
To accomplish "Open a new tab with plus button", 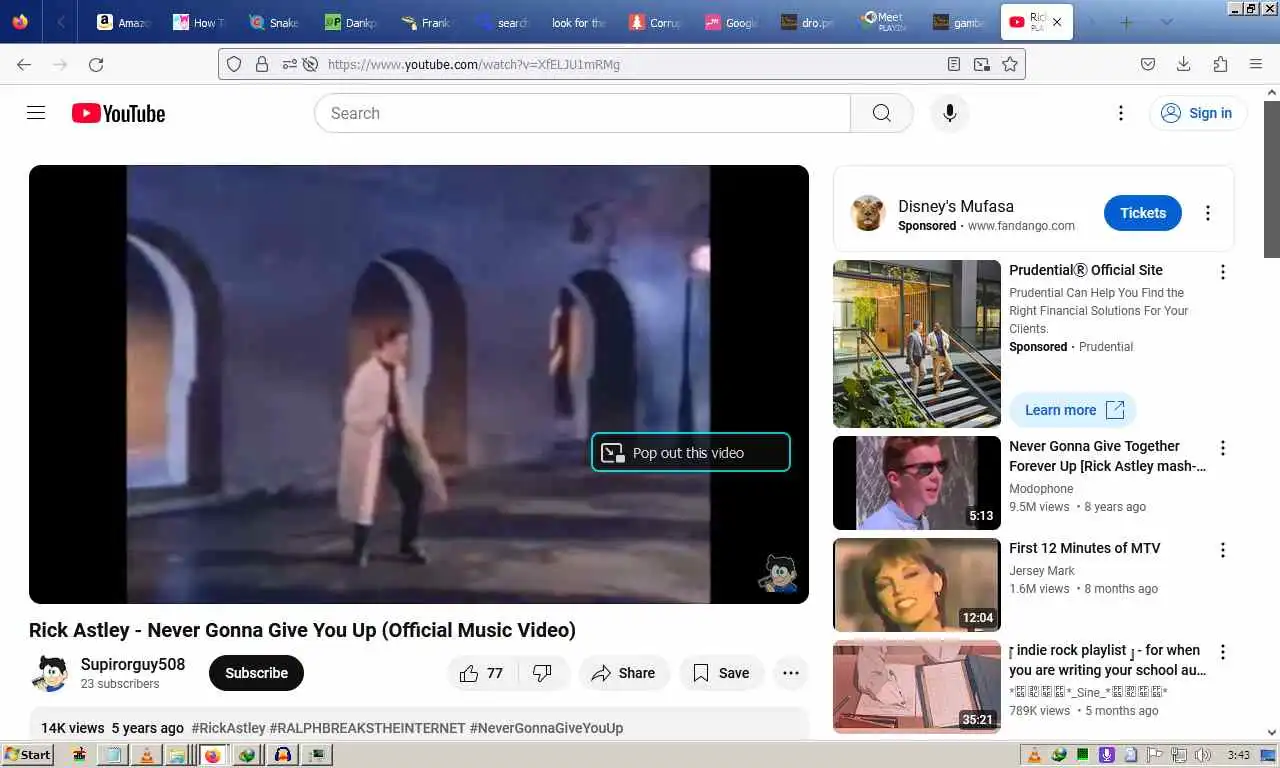I will (x=1126, y=22).
